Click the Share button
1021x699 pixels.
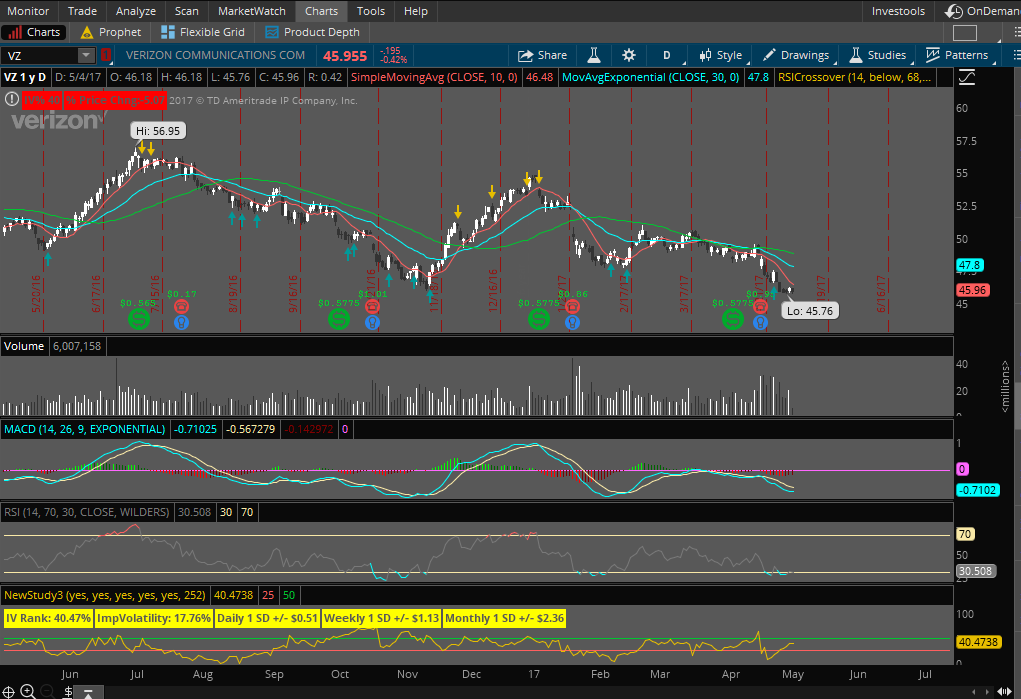[x=541, y=55]
